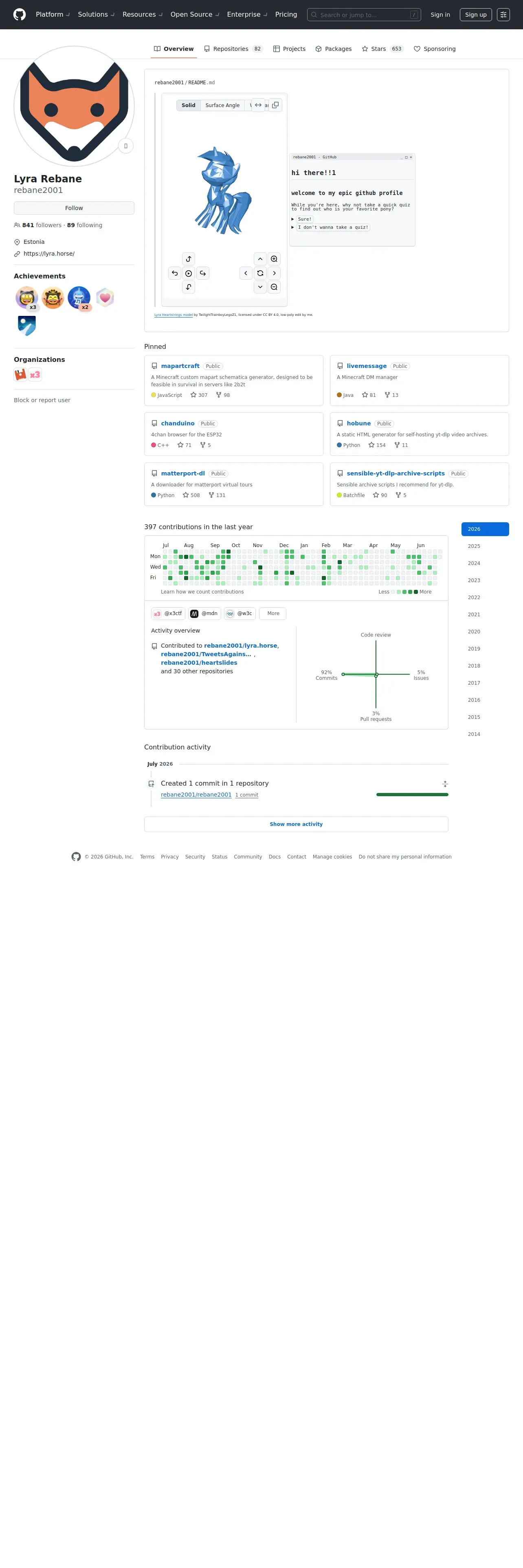Open the GitHub homepage logo
Viewport: 523px width, 1568px height.
[x=20, y=15]
